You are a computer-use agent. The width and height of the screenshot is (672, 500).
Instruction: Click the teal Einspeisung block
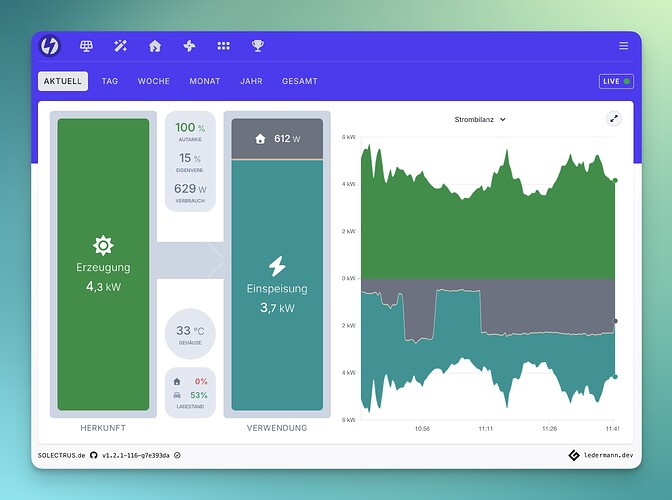click(277, 285)
